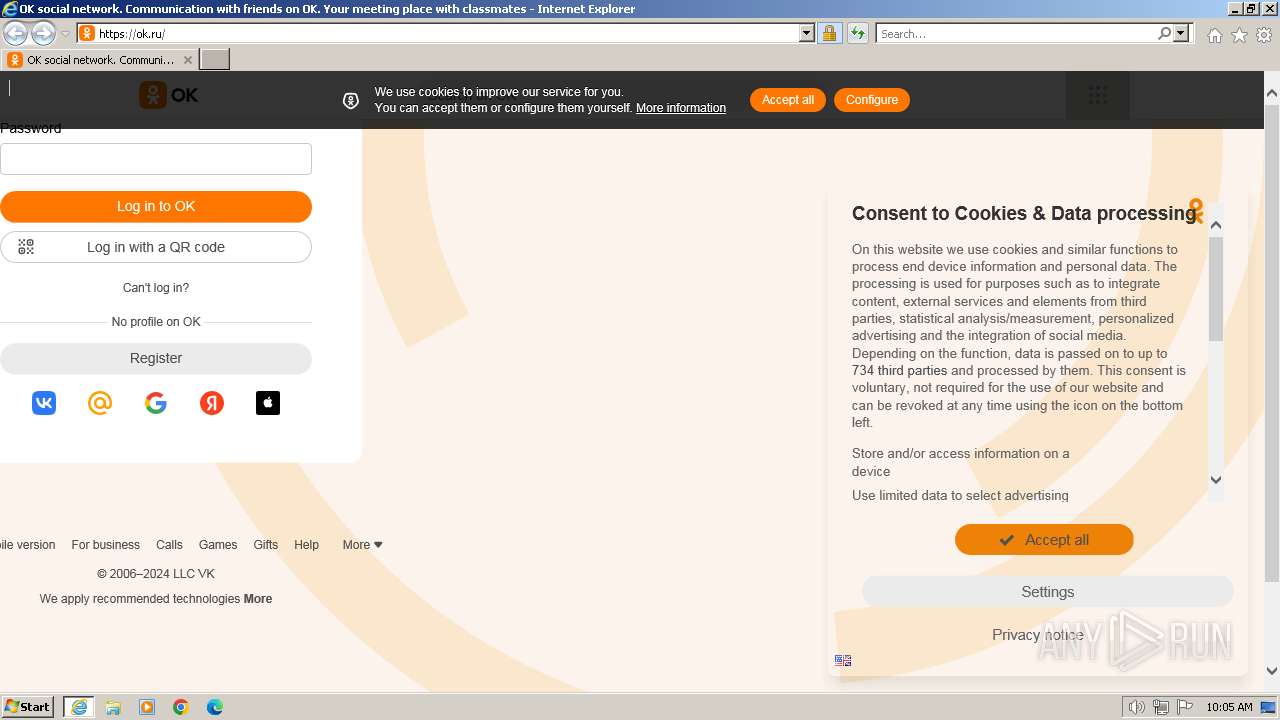The width and height of the screenshot is (1280, 720).
Task: Click the Action Center flag in the tray
Action: pyautogui.click(x=1185, y=707)
